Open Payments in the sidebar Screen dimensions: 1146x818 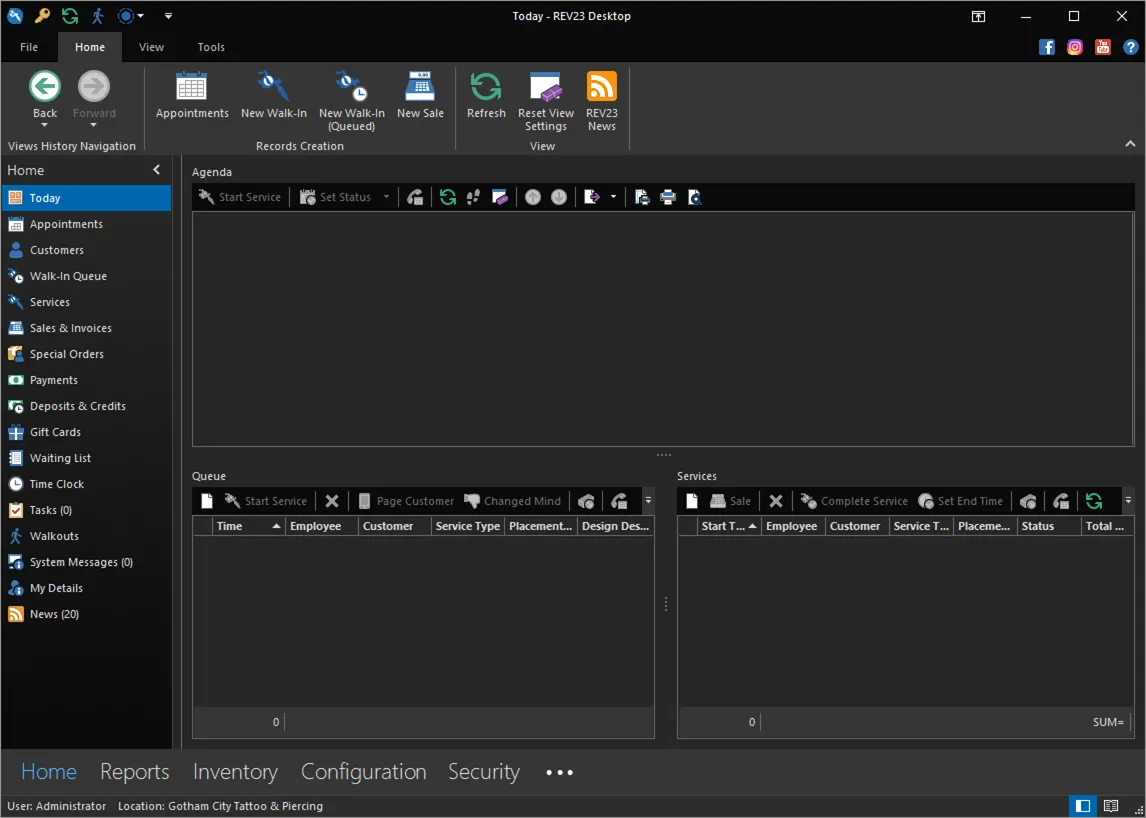coord(86,380)
